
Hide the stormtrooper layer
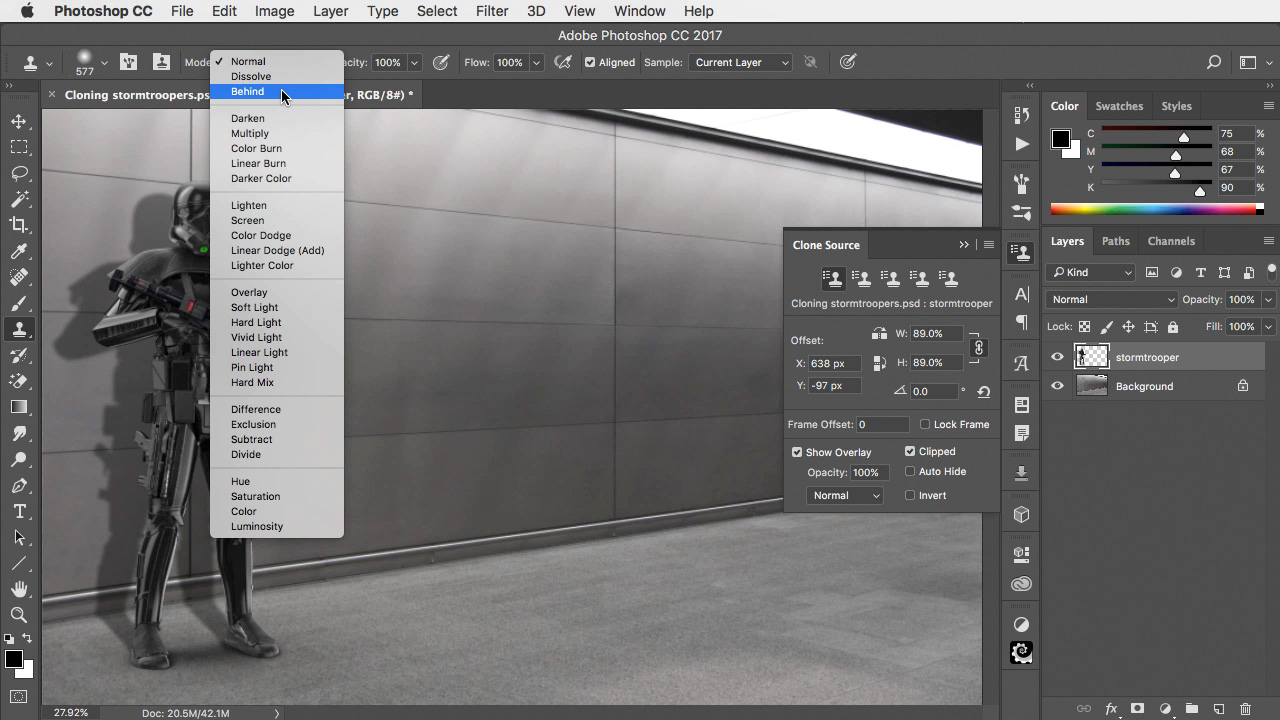coord(1057,357)
